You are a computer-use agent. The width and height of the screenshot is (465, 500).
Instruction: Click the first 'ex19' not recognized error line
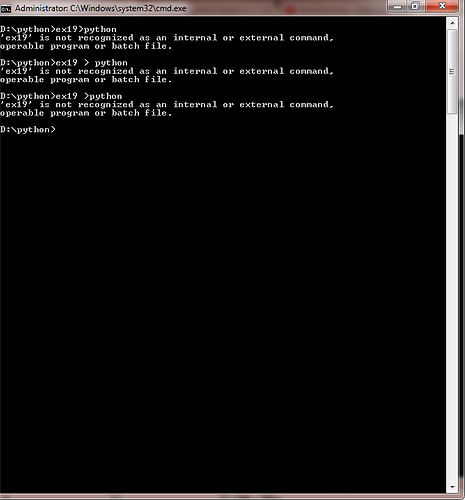[x=167, y=38]
